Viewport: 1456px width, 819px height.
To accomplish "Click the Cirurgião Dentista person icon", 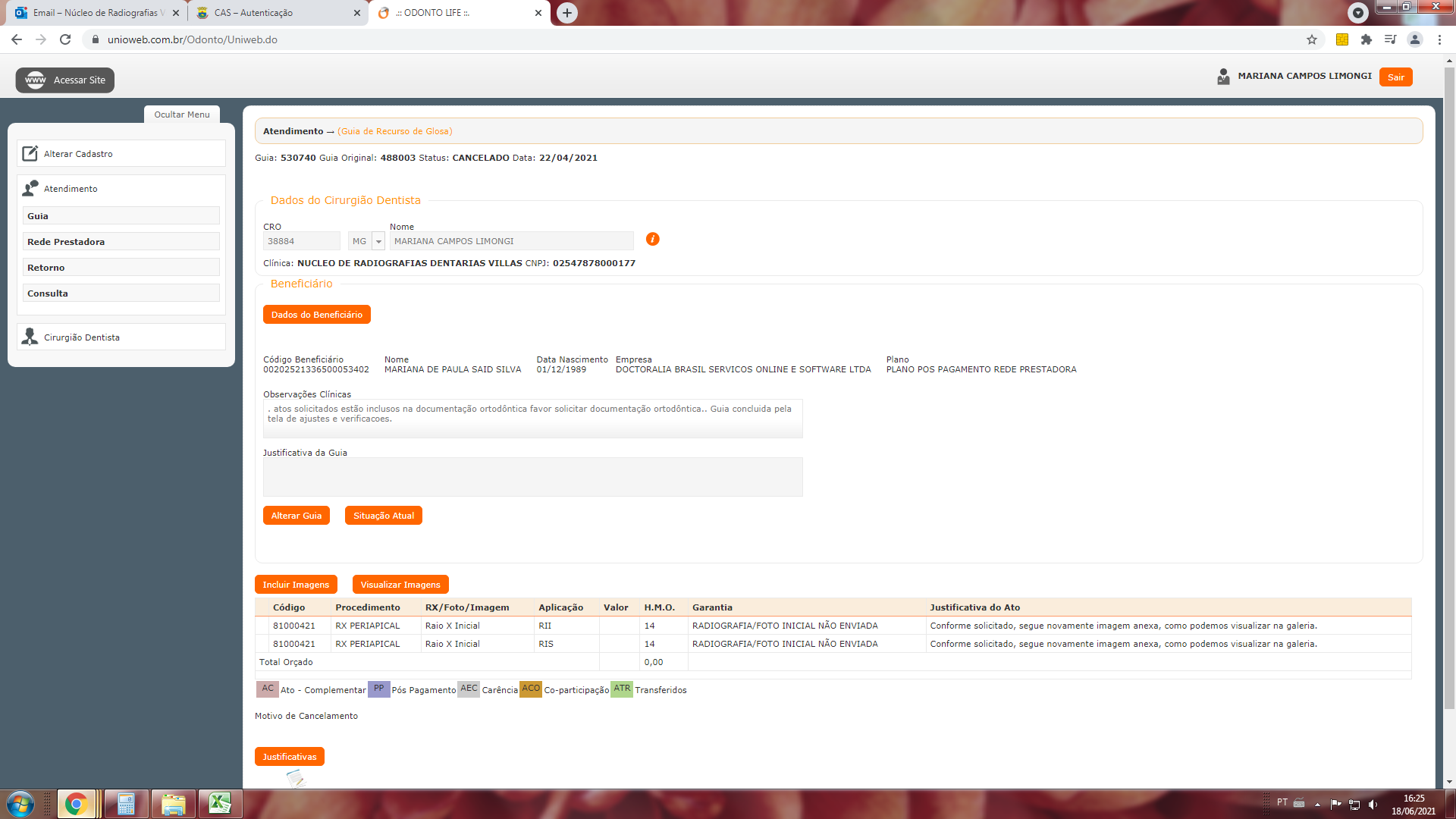I will point(30,337).
